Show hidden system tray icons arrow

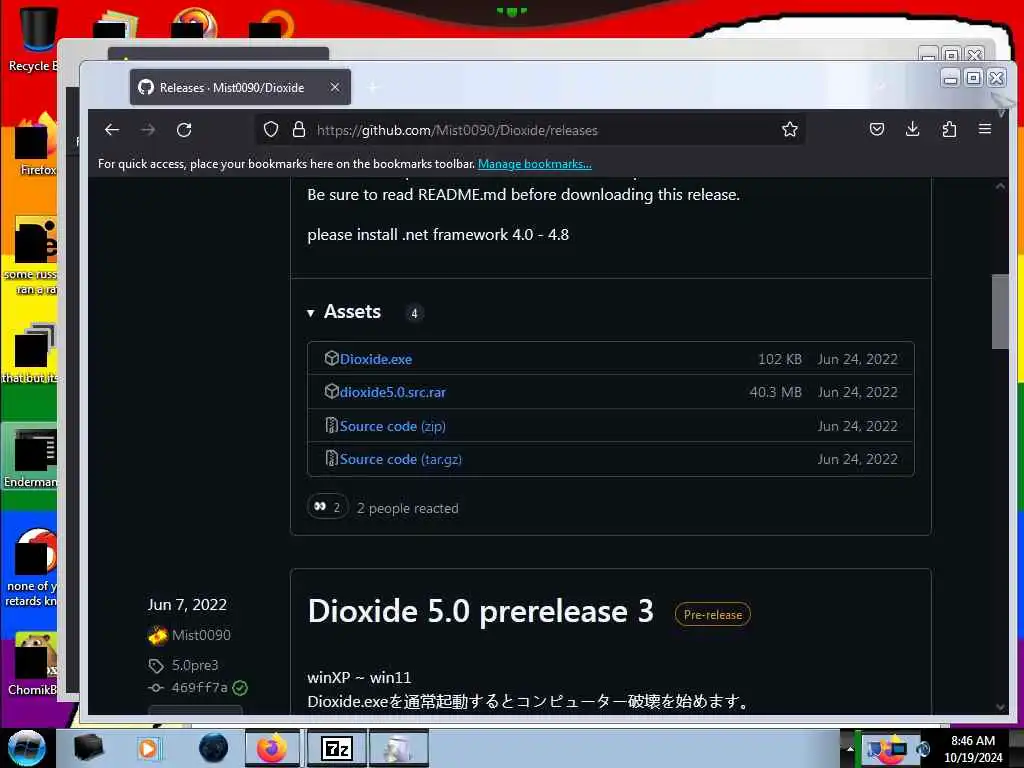point(850,749)
